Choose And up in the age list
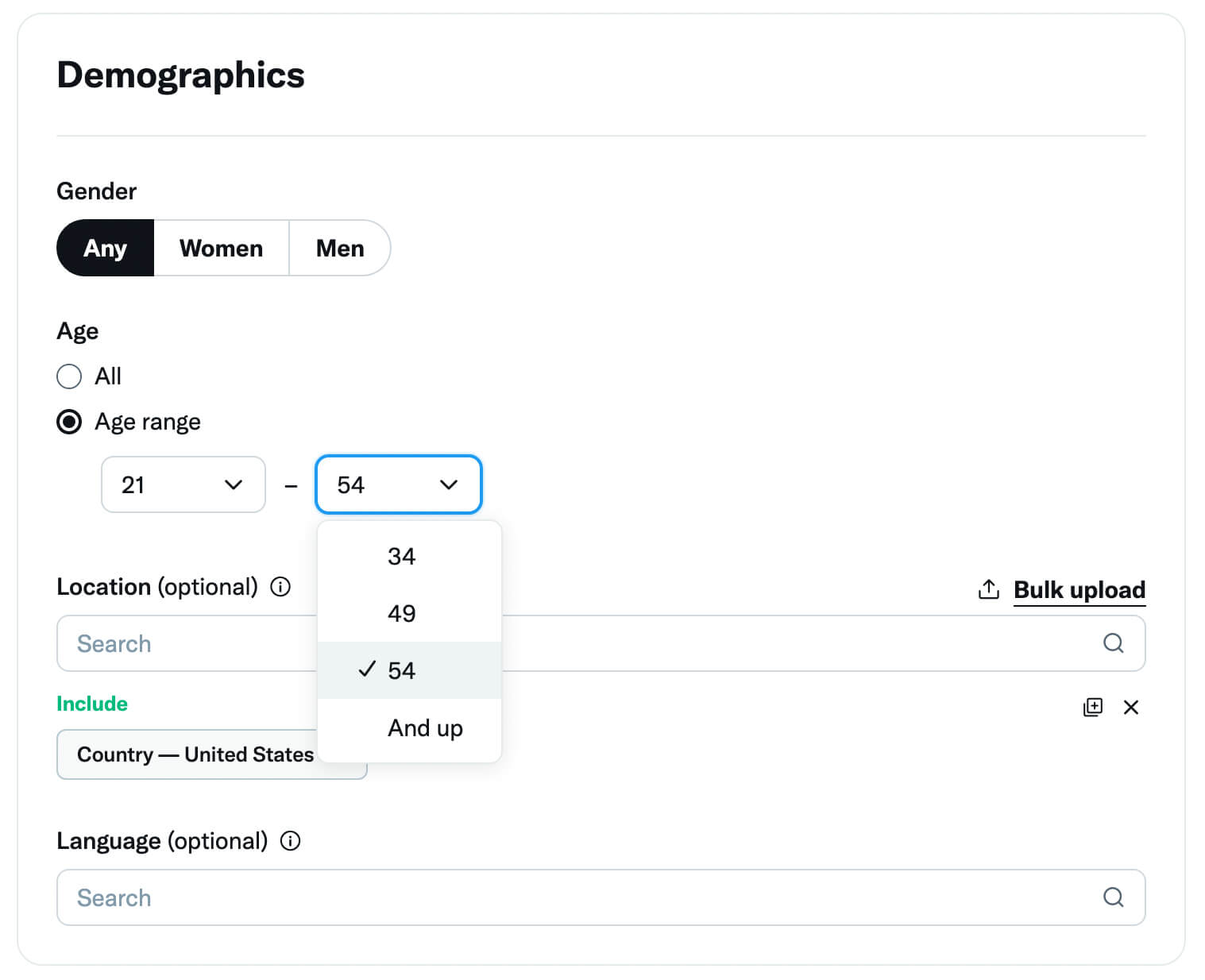 409,727
